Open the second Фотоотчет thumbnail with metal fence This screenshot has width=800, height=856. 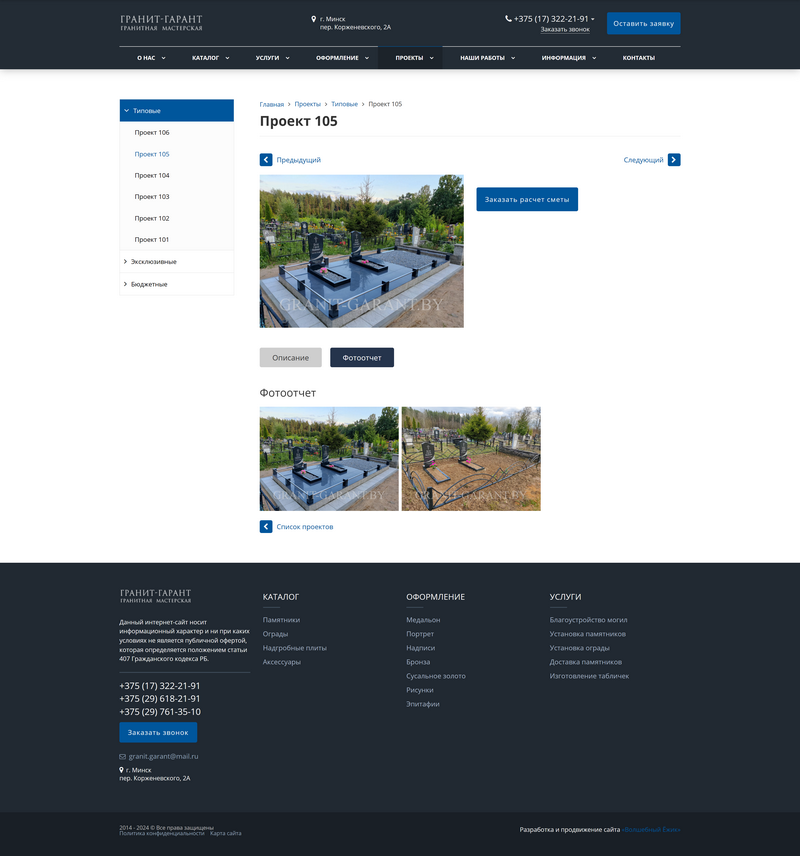click(x=471, y=459)
